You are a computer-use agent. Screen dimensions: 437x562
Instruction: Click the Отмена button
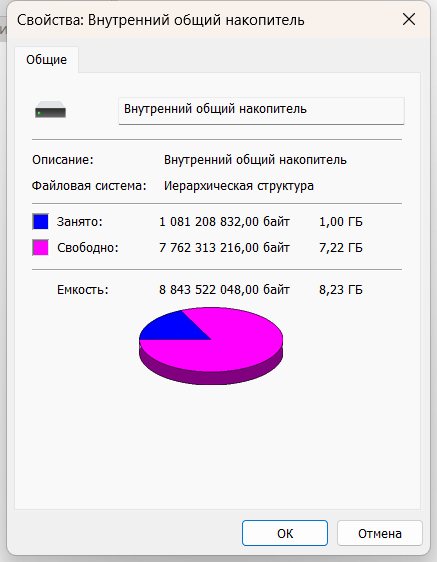pyautogui.click(x=380, y=533)
